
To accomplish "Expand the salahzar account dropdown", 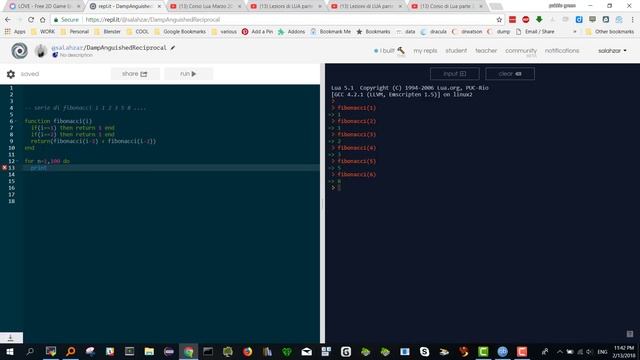I will 612,51.
